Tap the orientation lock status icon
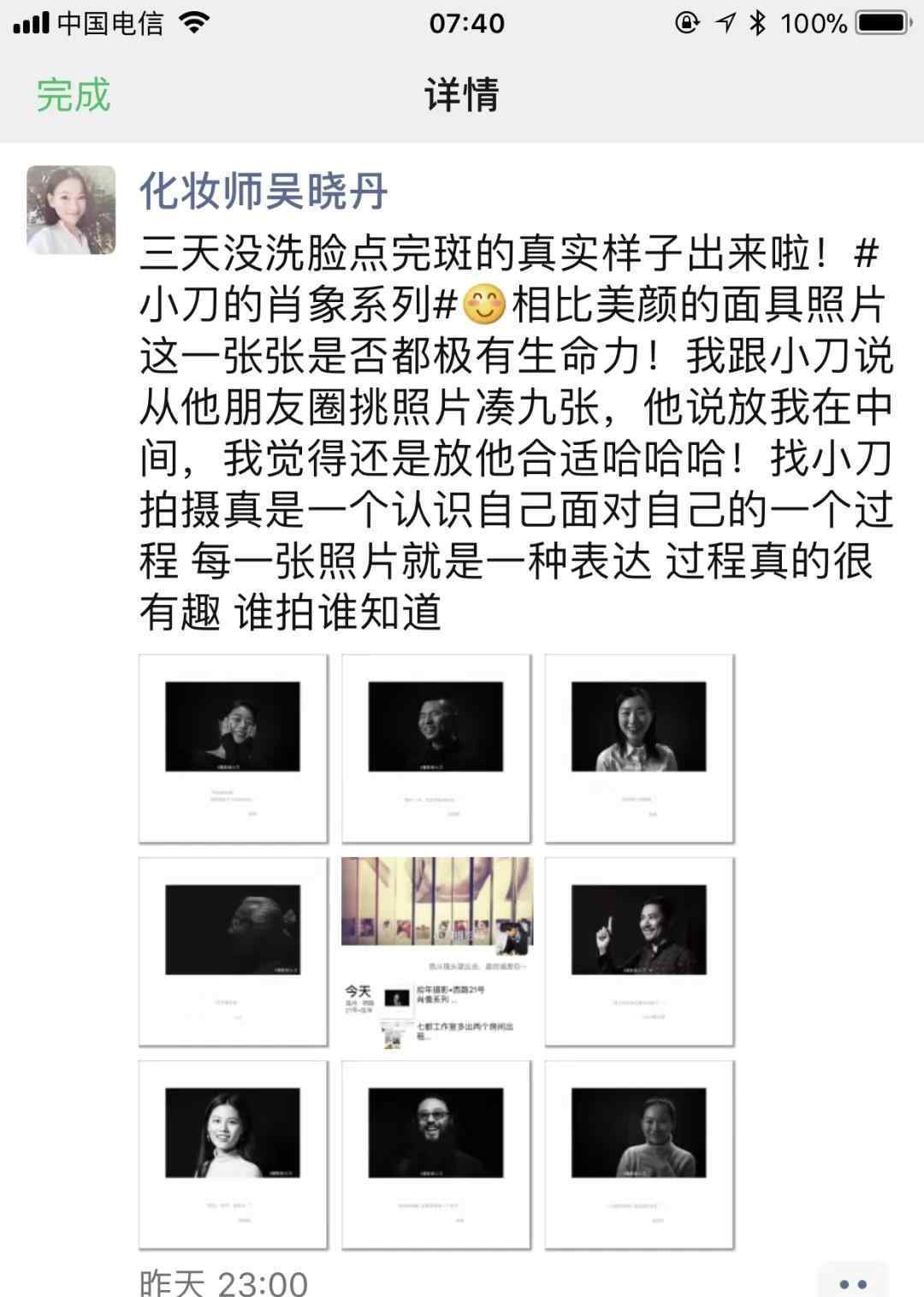The image size is (924, 1297). coord(687,23)
